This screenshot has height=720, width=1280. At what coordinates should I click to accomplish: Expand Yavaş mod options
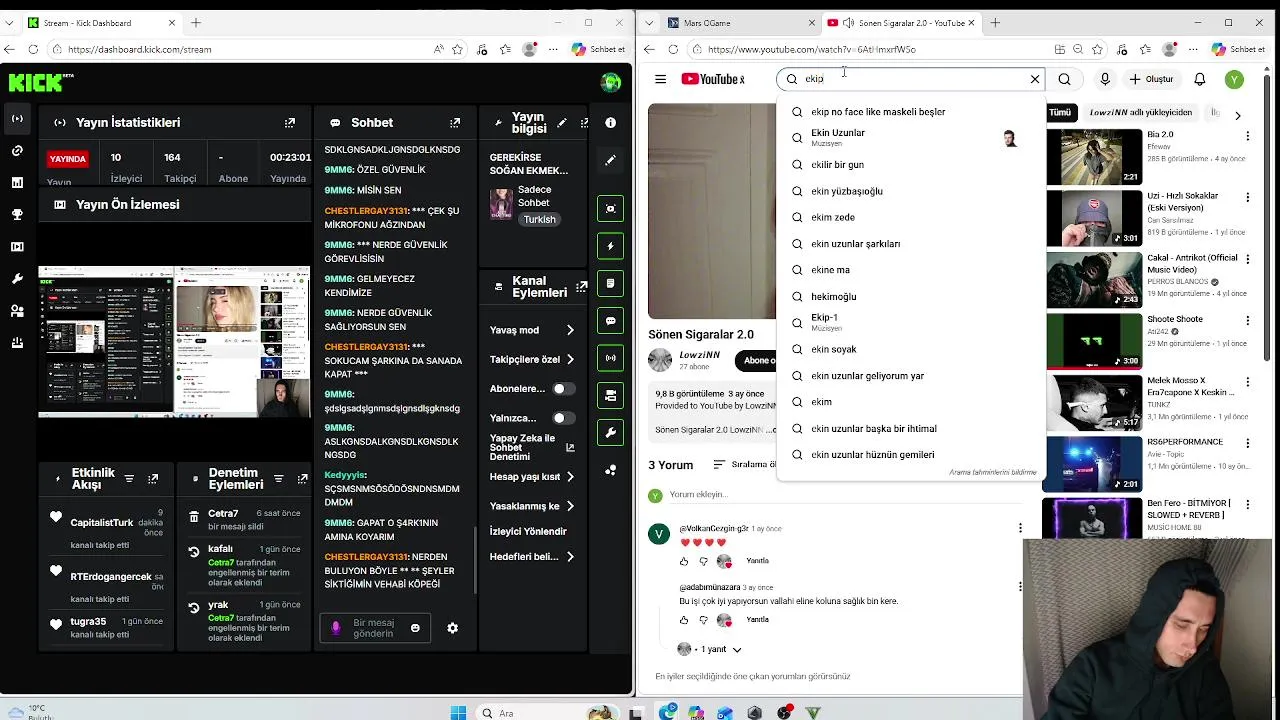tap(570, 330)
